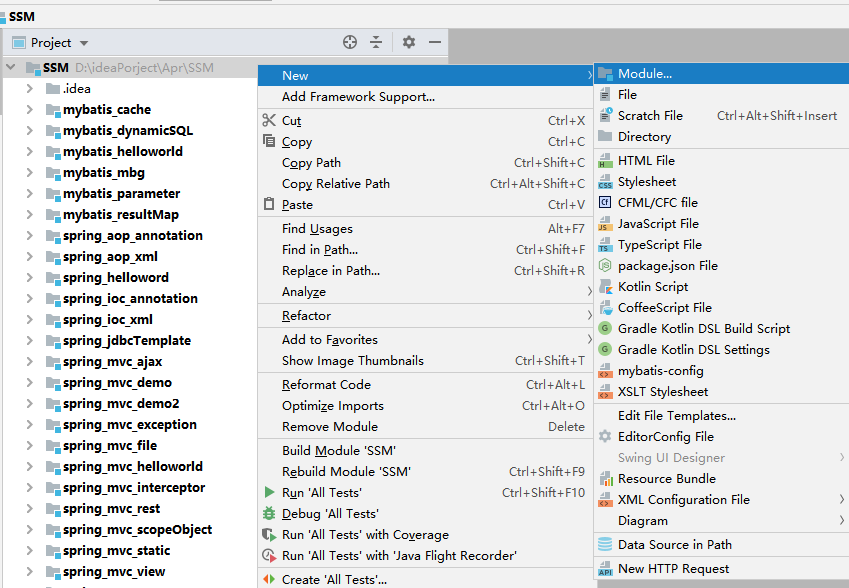Click the Module folder icon in submenu
Image resolution: width=849 pixels, height=588 pixels.
(605, 74)
